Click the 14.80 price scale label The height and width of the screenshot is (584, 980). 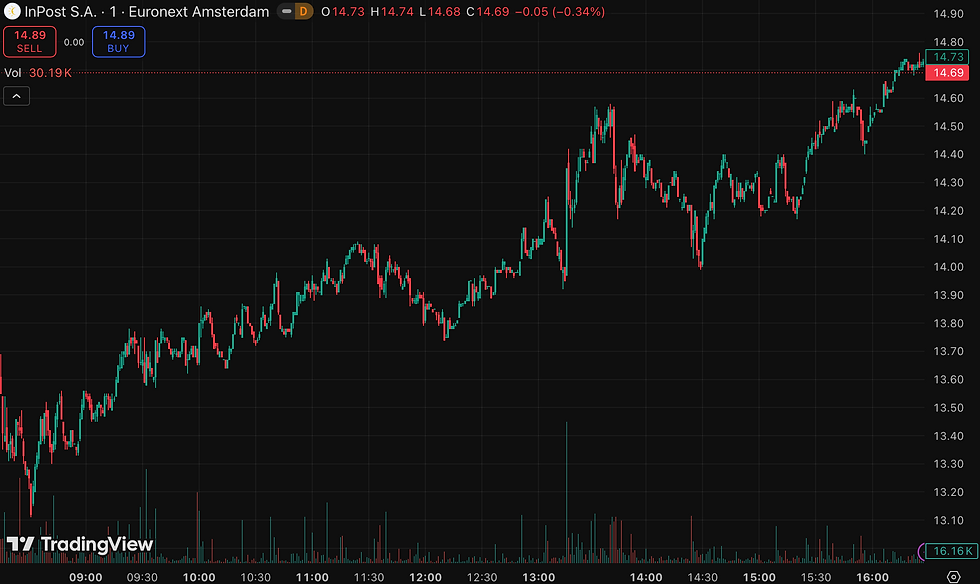(x=948, y=42)
